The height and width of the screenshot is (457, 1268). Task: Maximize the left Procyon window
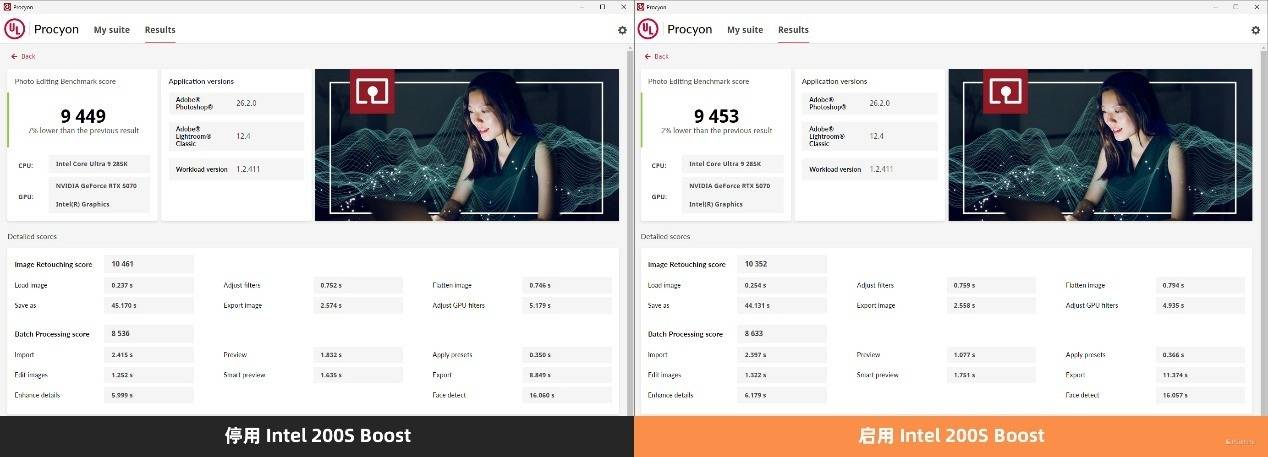pos(602,6)
